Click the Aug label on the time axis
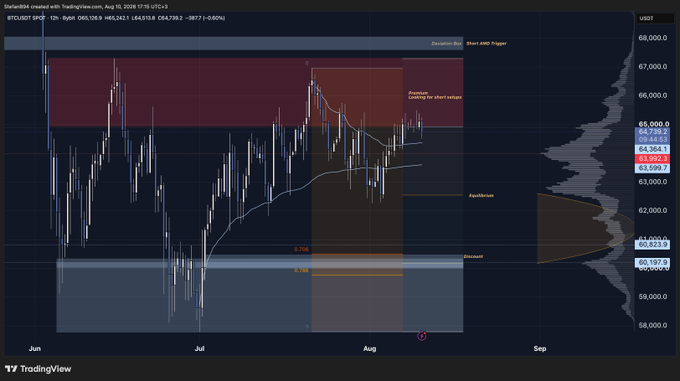 [369, 348]
